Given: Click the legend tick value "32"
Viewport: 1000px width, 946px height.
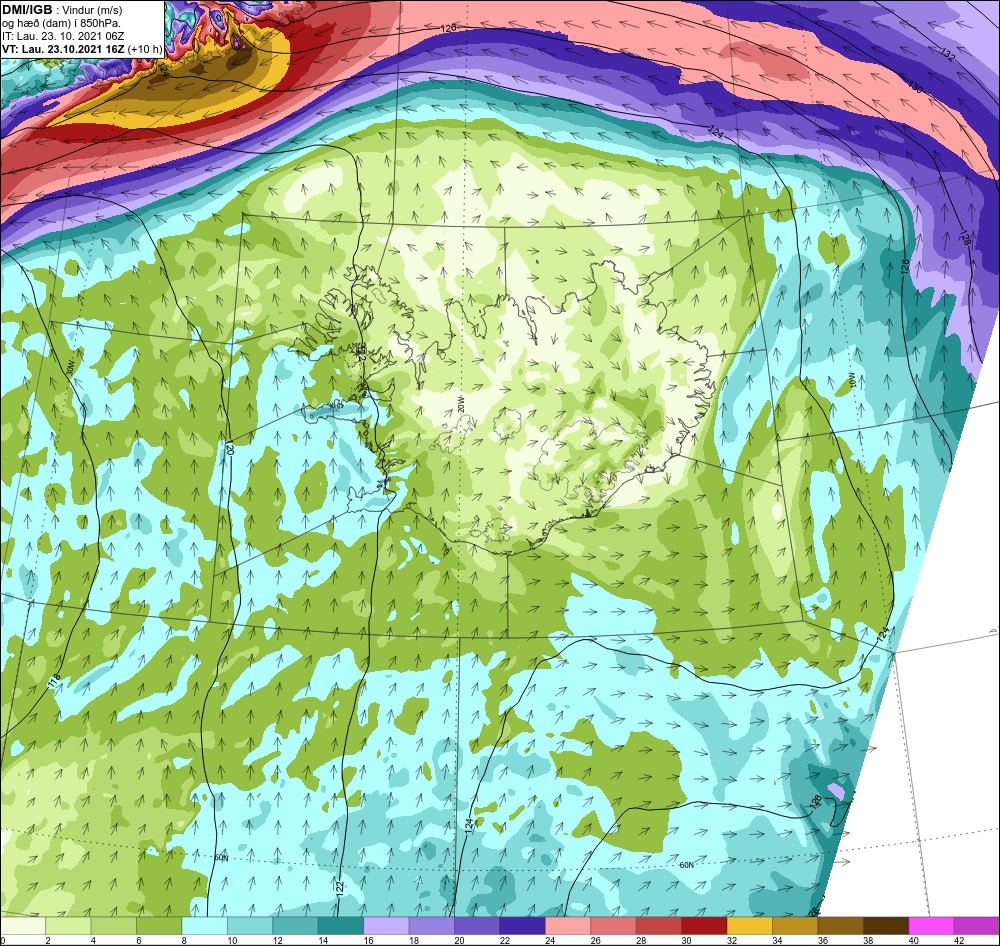Looking at the screenshot, I should coord(732,940).
